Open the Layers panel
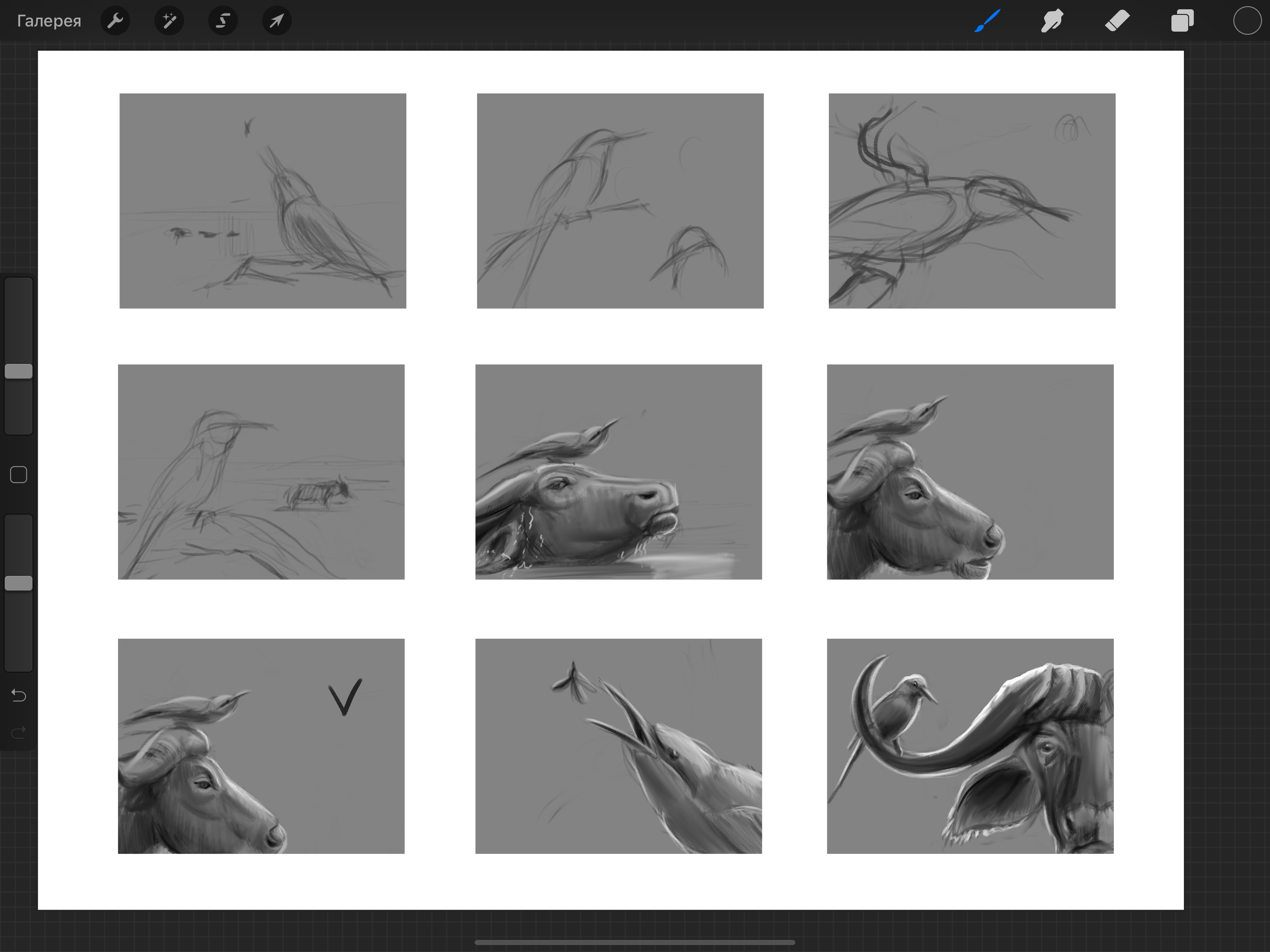Image resolution: width=1270 pixels, height=952 pixels. tap(1182, 21)
